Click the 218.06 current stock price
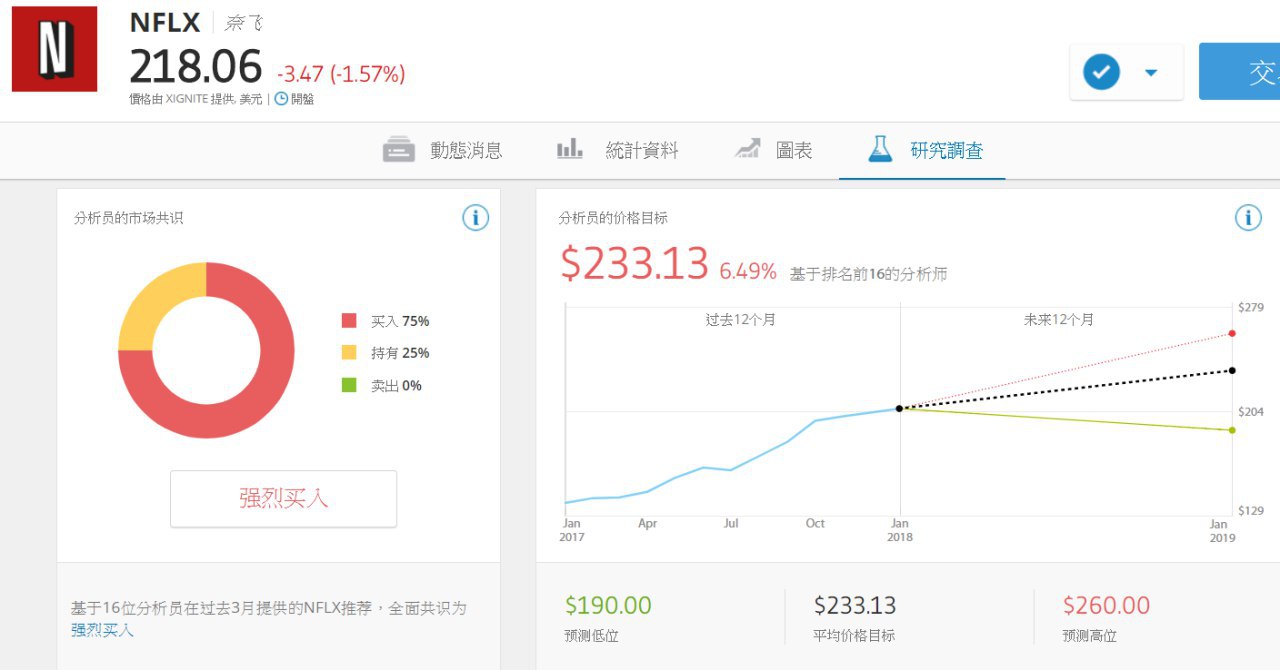The height and width of the screenshot is (670, 1280). point(196,67)
